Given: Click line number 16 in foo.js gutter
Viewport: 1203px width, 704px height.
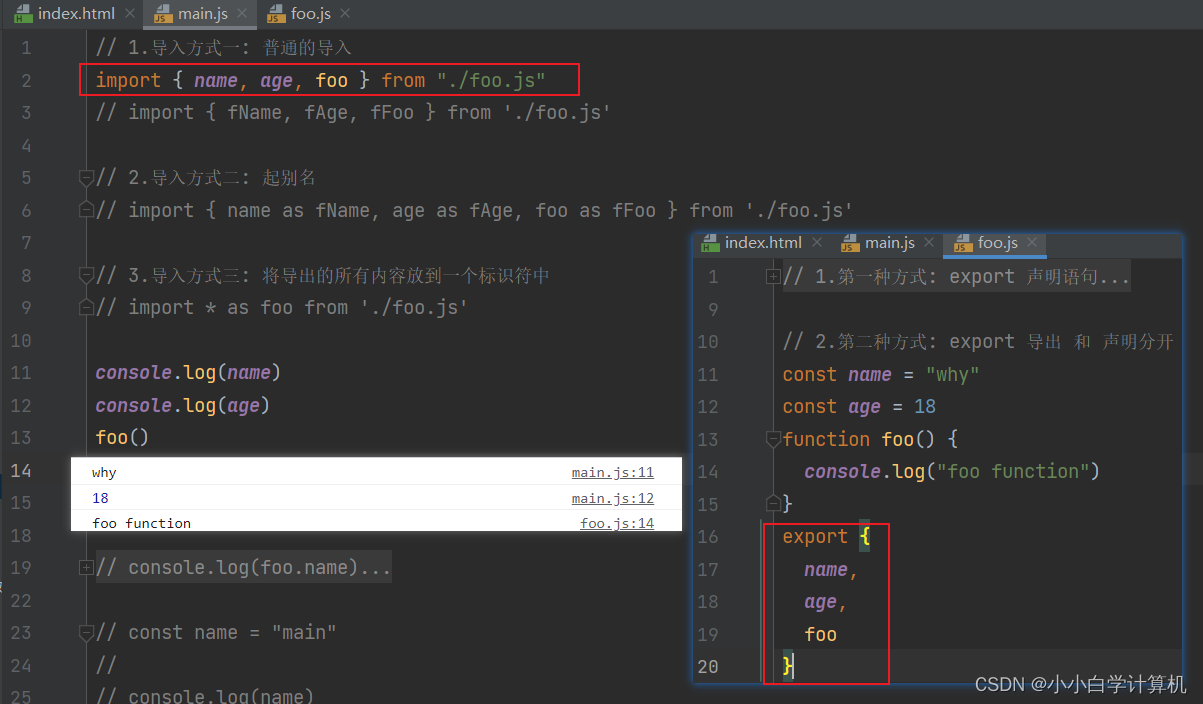Looking at the screenshot, I should click(x=707, y=536).
